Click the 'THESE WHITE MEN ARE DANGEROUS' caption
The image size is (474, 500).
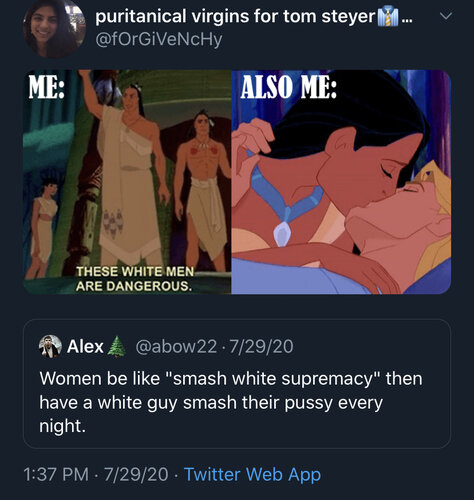point(135,279)
